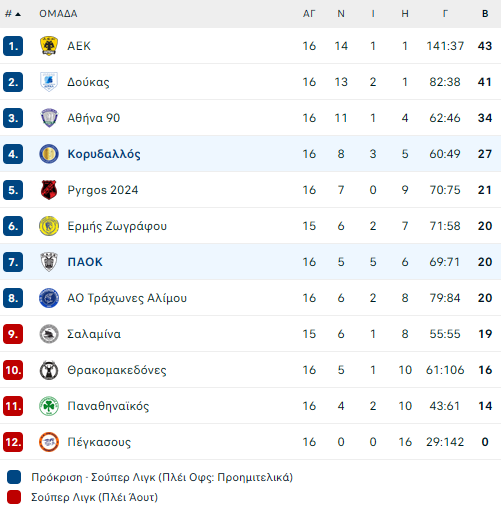Click the Ερμής Ζωγράφου yellow logo
The image size is (501, 508).
49,226
